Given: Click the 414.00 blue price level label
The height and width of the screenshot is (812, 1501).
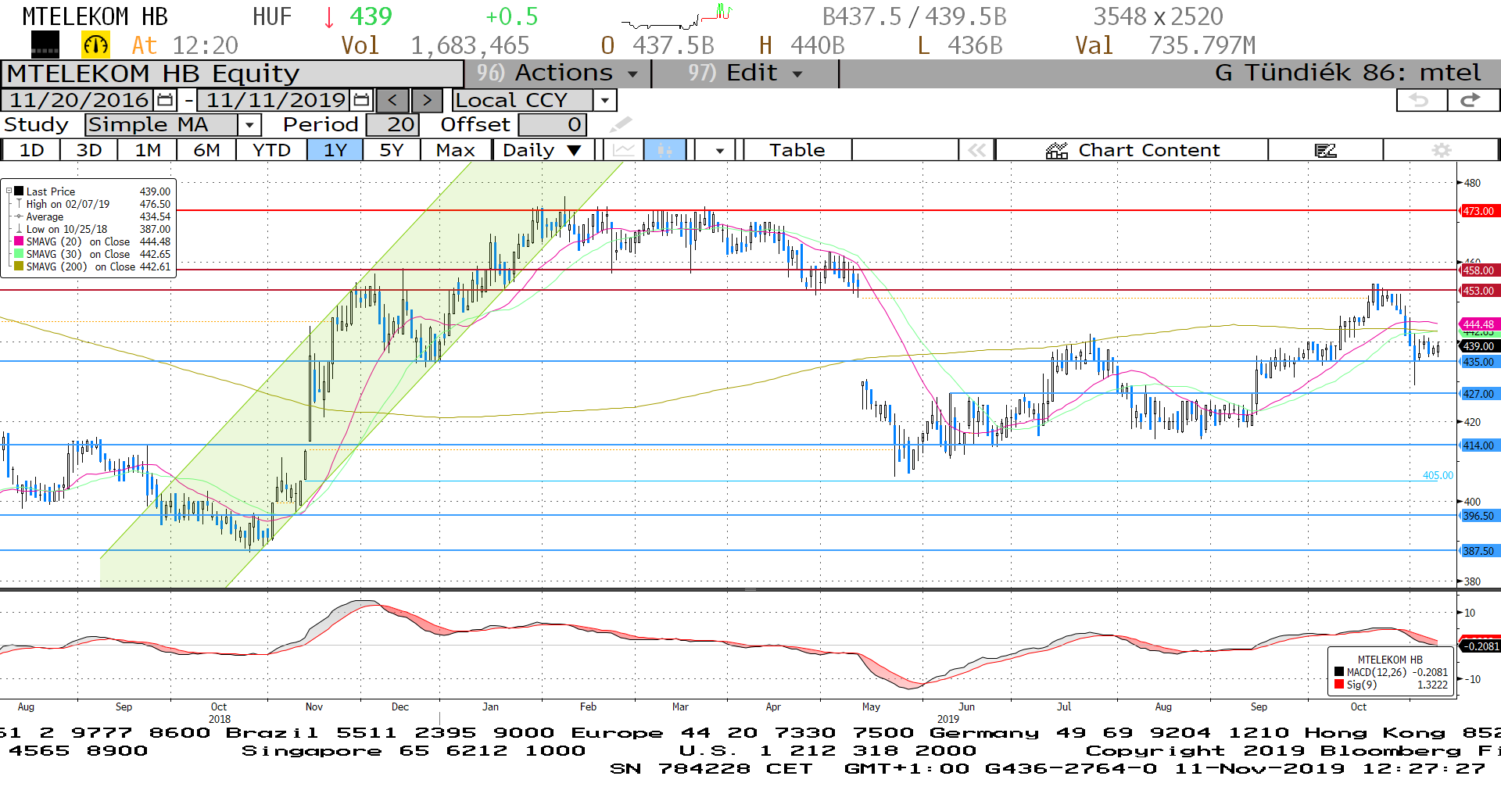Looking at the screenshot, I should coord(1478,445).
